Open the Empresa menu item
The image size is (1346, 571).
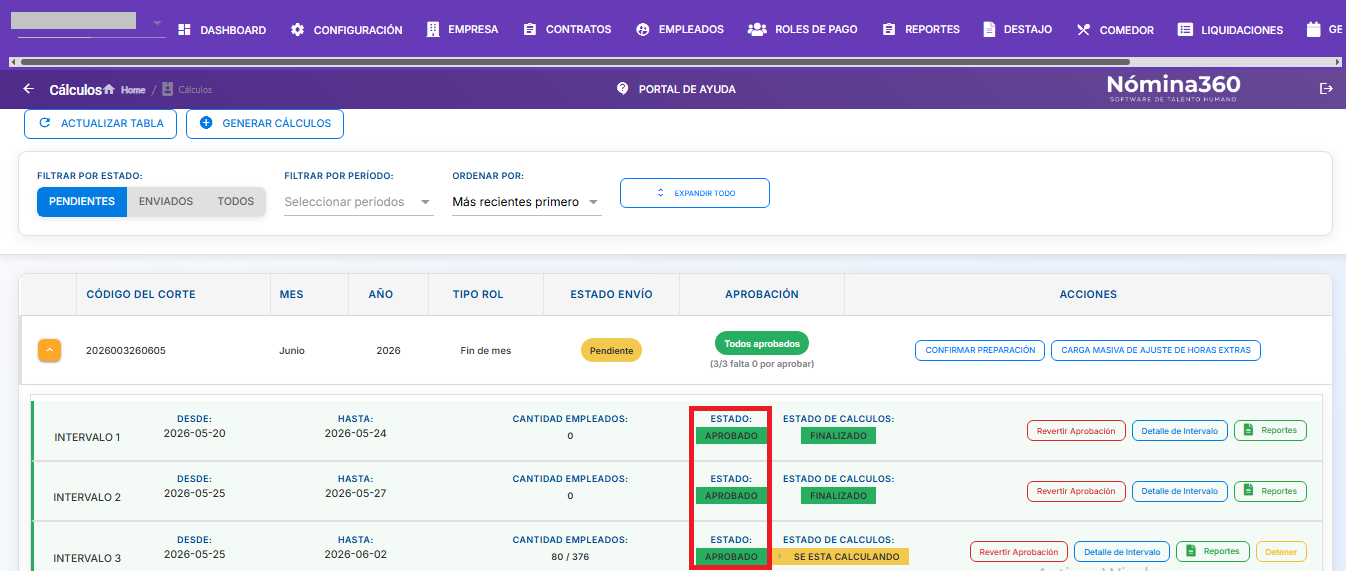click(462, 30)
